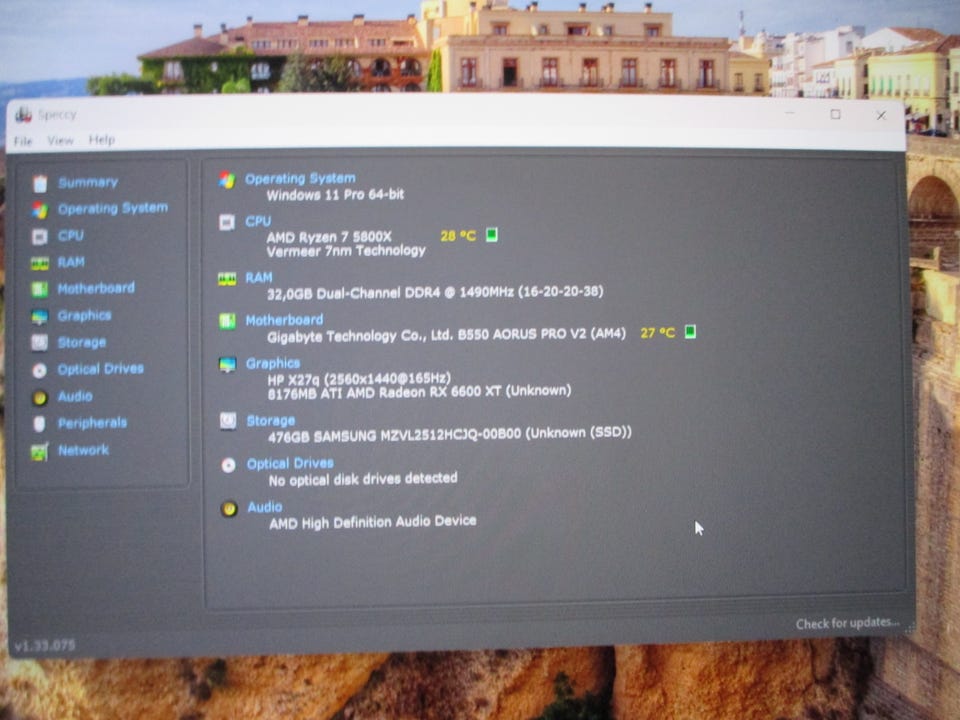The width and height of the screenshot is (960, 720).
Task: Select Optical Drives in the sidebar
Action: [x=101, y=369]
